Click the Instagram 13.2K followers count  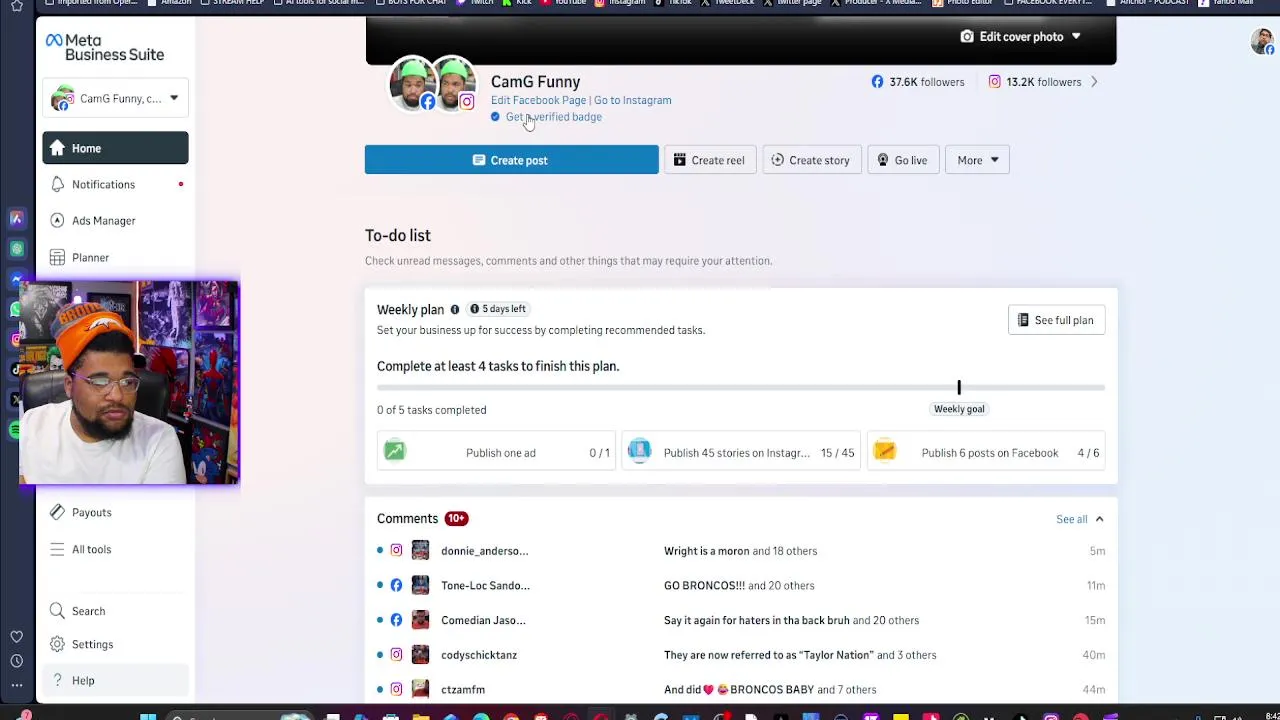pyautogui.click(x=1034, y=82)
